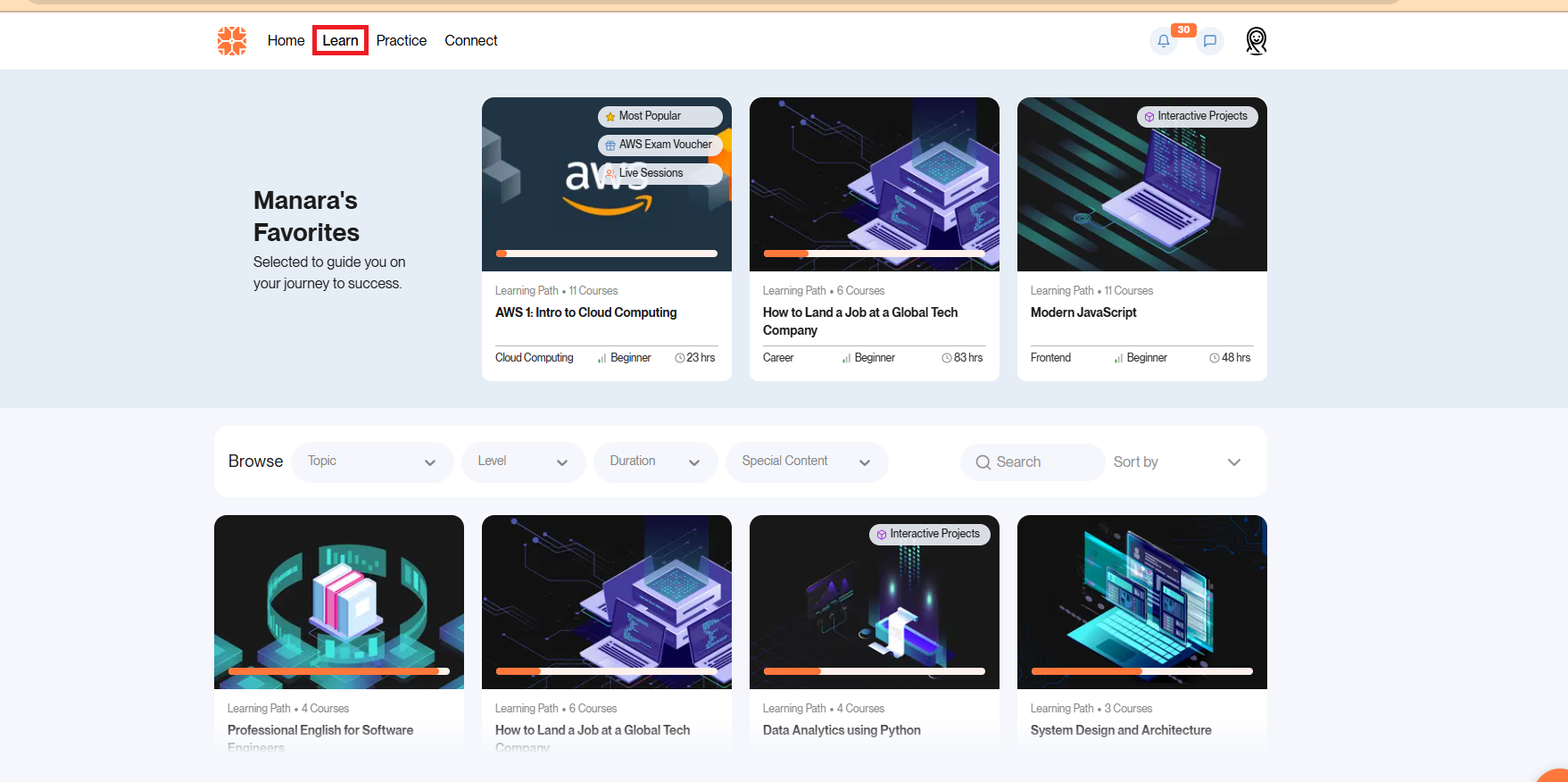
Task: Open the Sort by dropdown
Action: point(1178,462)
